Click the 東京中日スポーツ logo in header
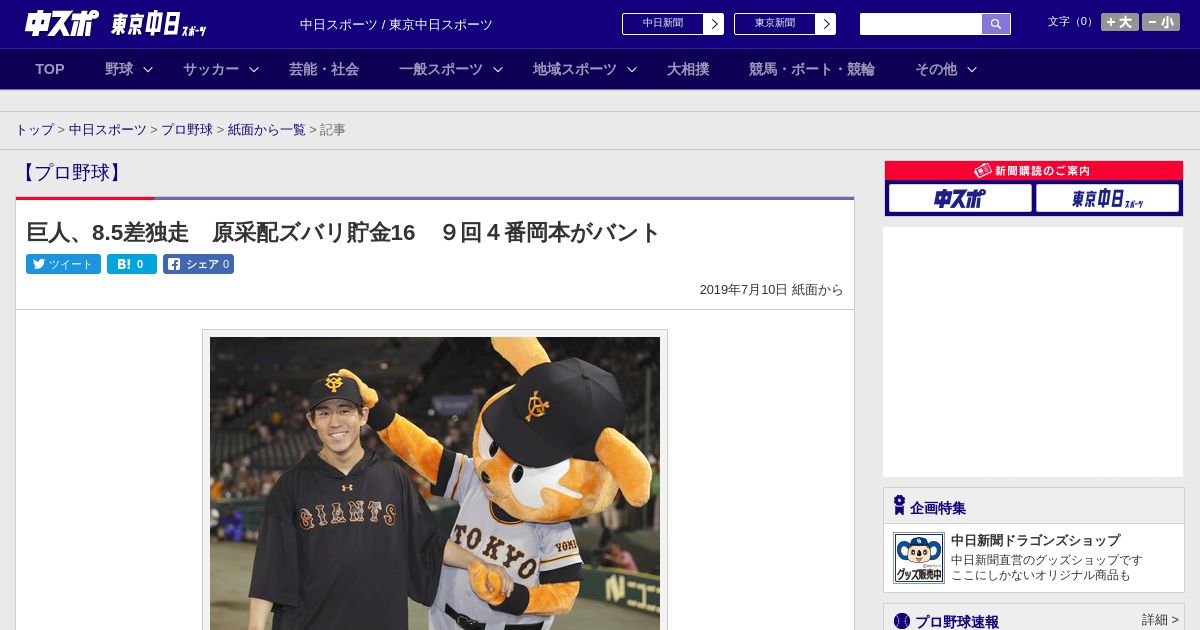The image size is (1200, 630). (x=159, y=24)
